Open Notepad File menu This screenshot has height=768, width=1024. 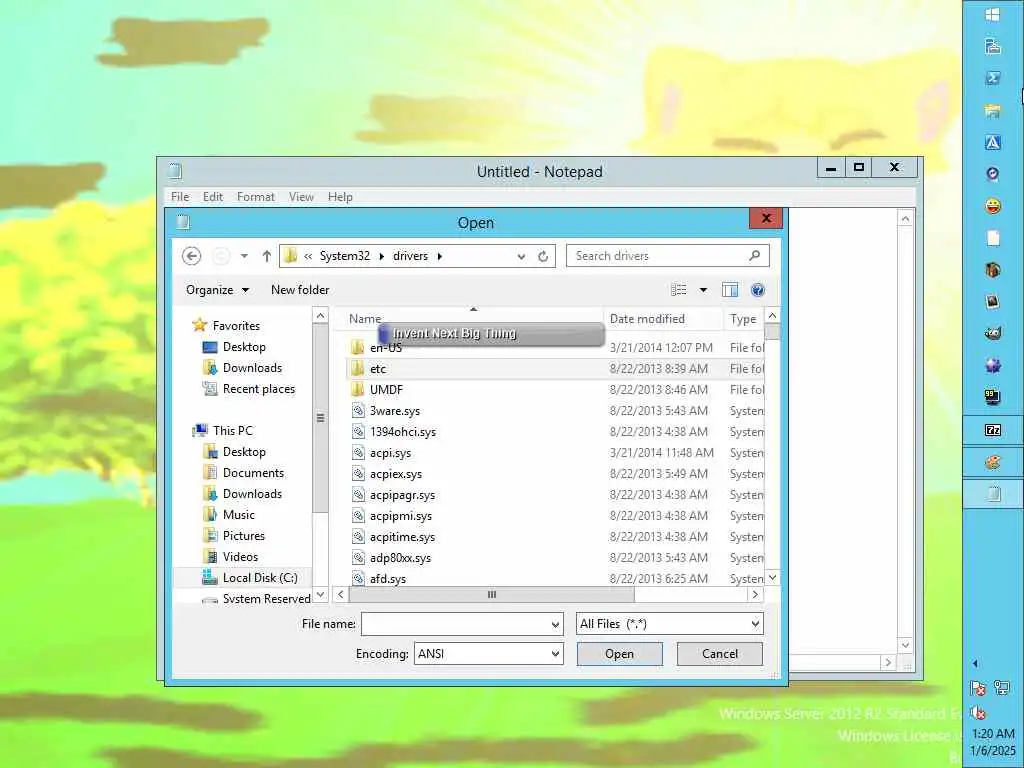[180, 197]
